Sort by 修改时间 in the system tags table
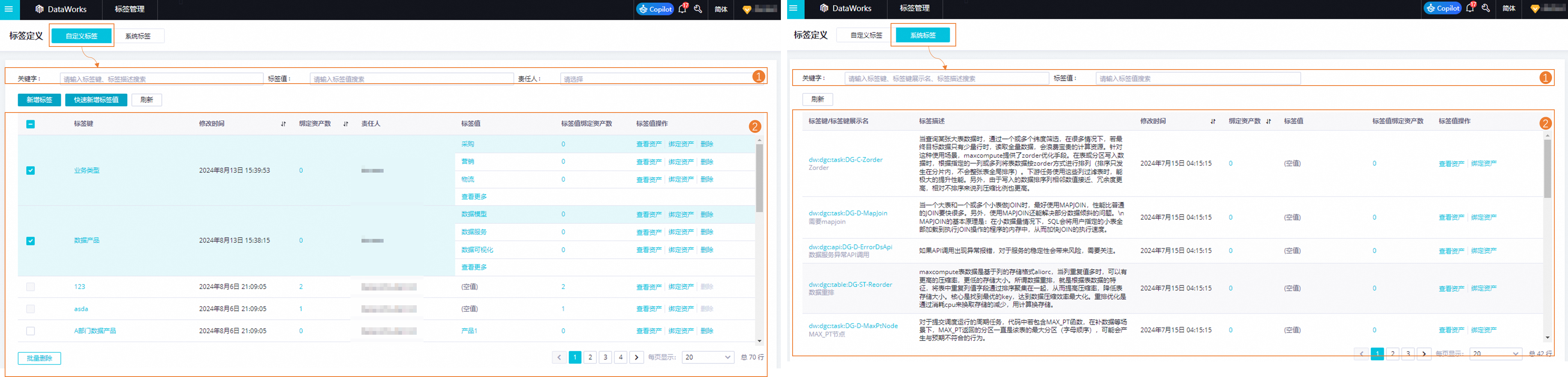1568x377 pixels. pos(1213,122)
